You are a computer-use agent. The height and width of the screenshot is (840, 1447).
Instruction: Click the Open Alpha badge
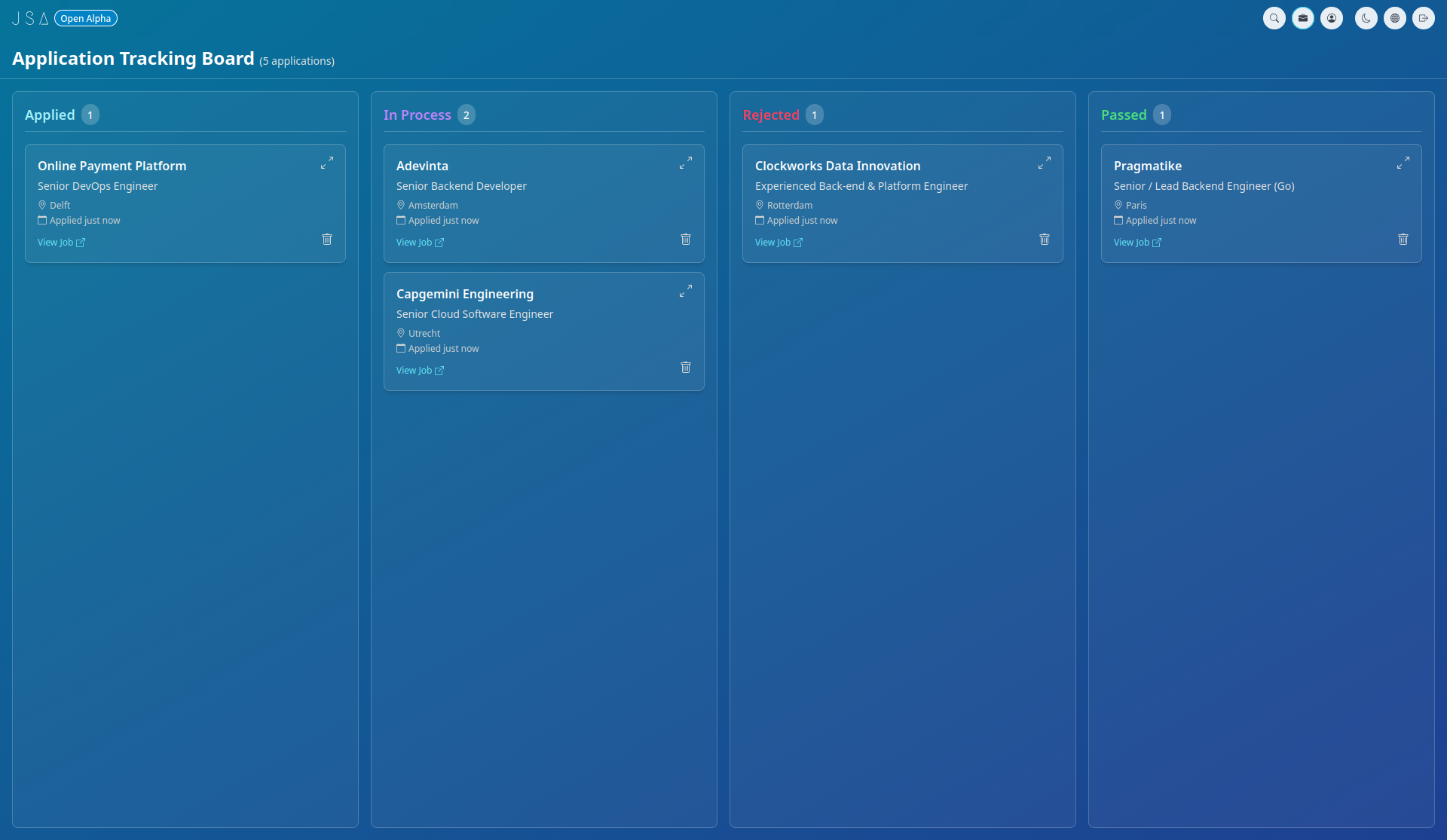point(85,17)
